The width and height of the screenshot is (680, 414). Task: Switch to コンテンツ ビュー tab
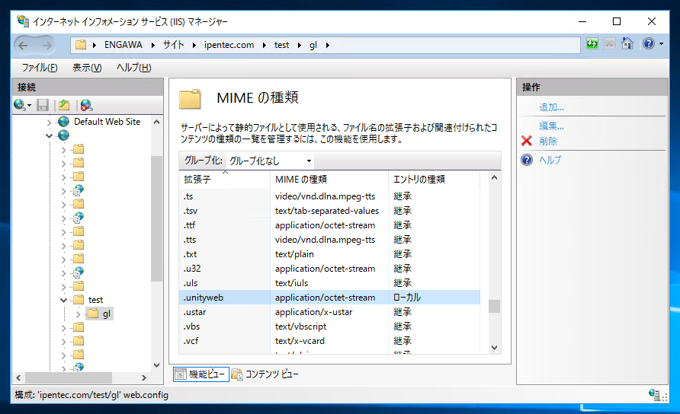(265, 374)
